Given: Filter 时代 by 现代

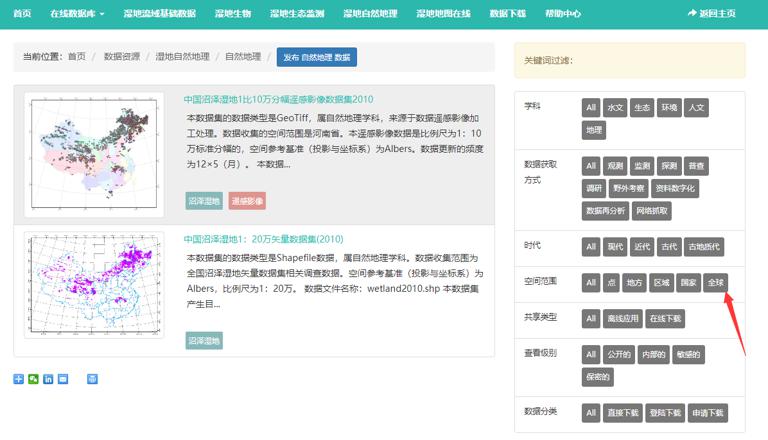Looking at the screenshot, I should tap(615, 247).
